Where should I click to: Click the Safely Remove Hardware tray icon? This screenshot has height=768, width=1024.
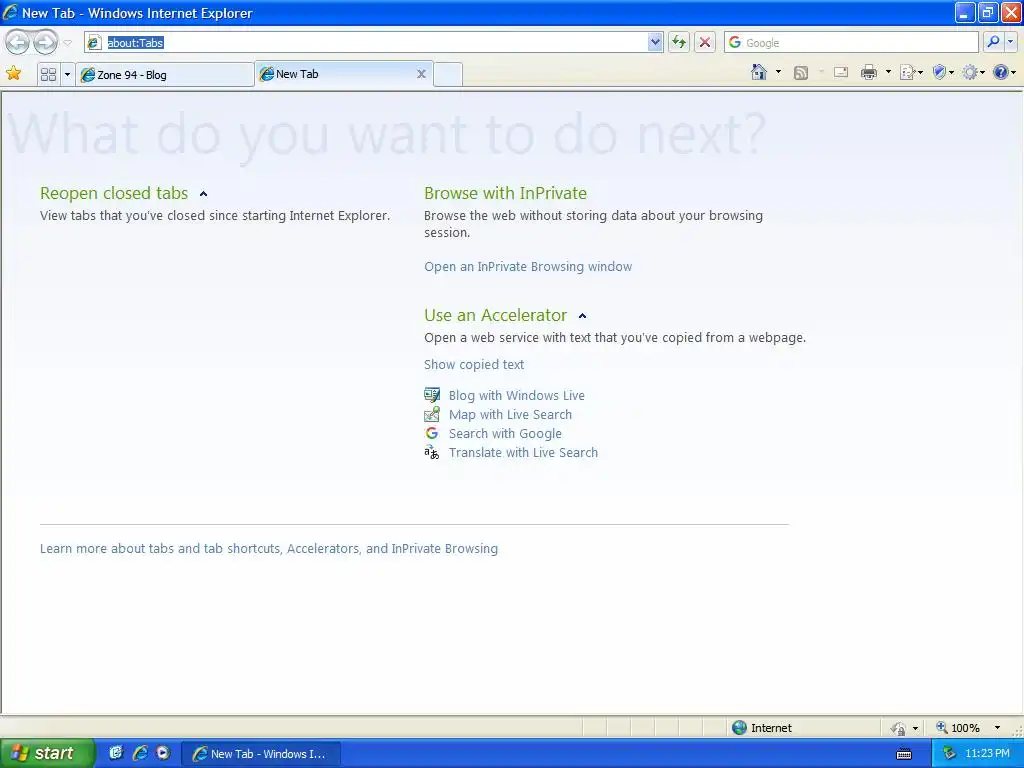[x=949, y=754]
